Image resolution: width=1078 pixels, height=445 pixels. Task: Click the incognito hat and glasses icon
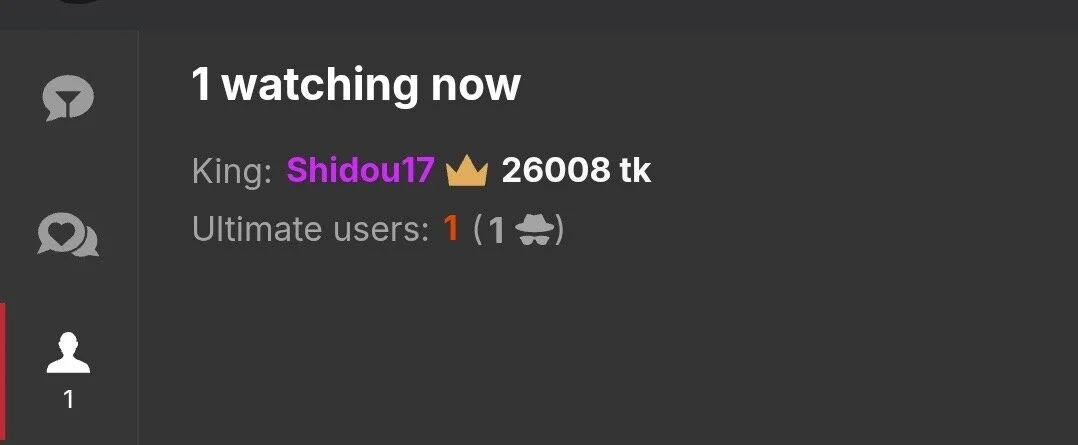(x=534, y=230)
